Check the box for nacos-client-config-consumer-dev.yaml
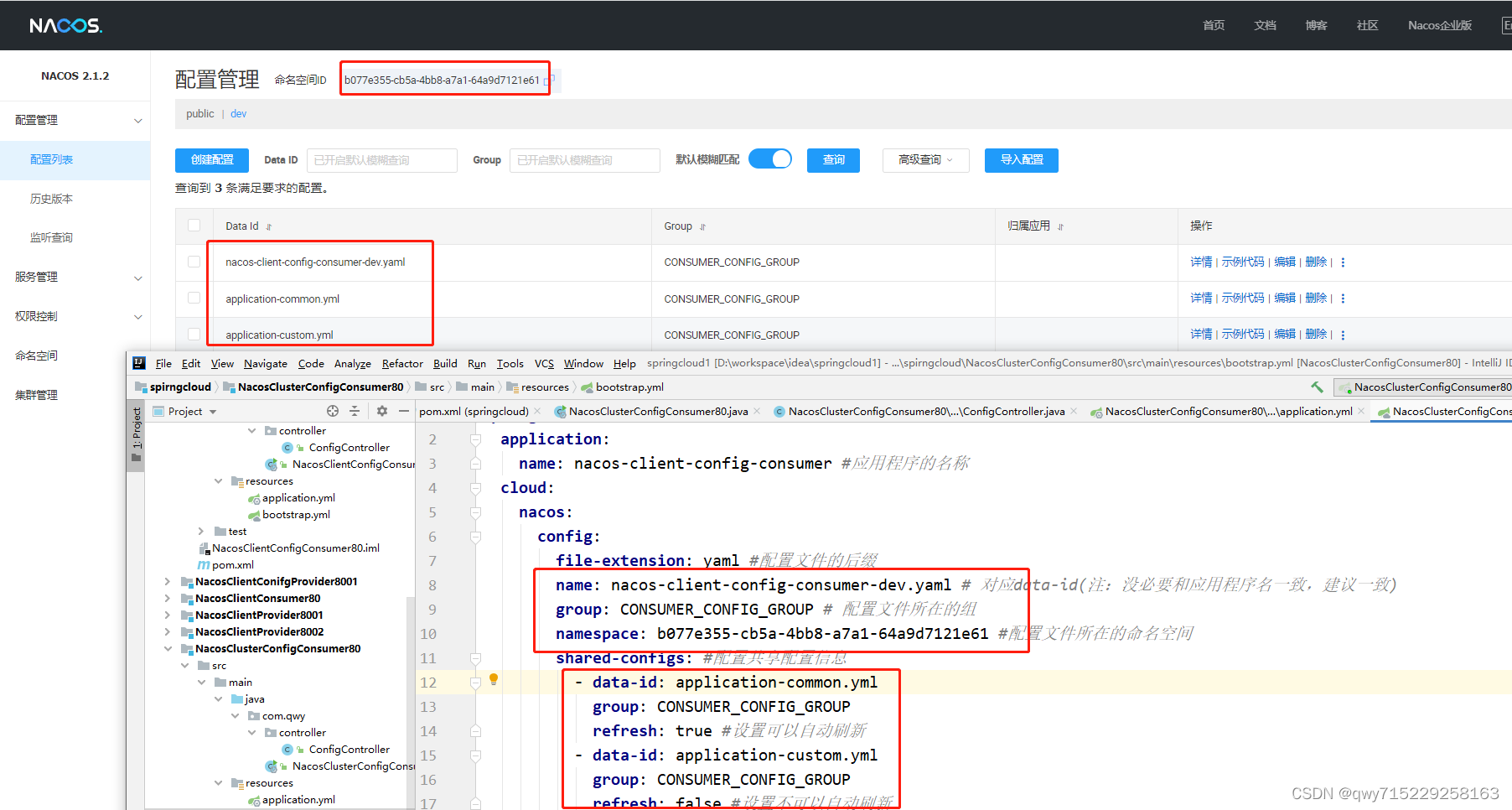 point(194,262)
